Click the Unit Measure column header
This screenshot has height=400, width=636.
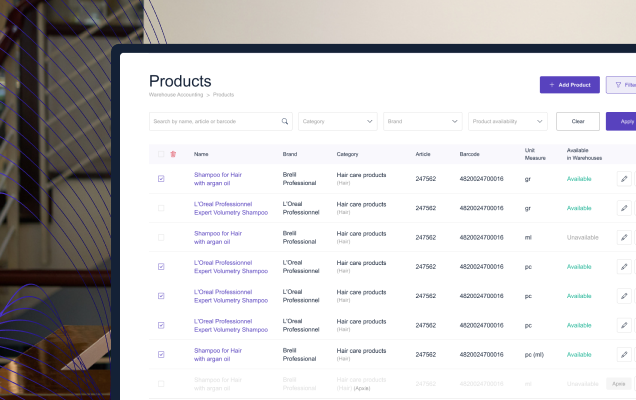[535, 154]
